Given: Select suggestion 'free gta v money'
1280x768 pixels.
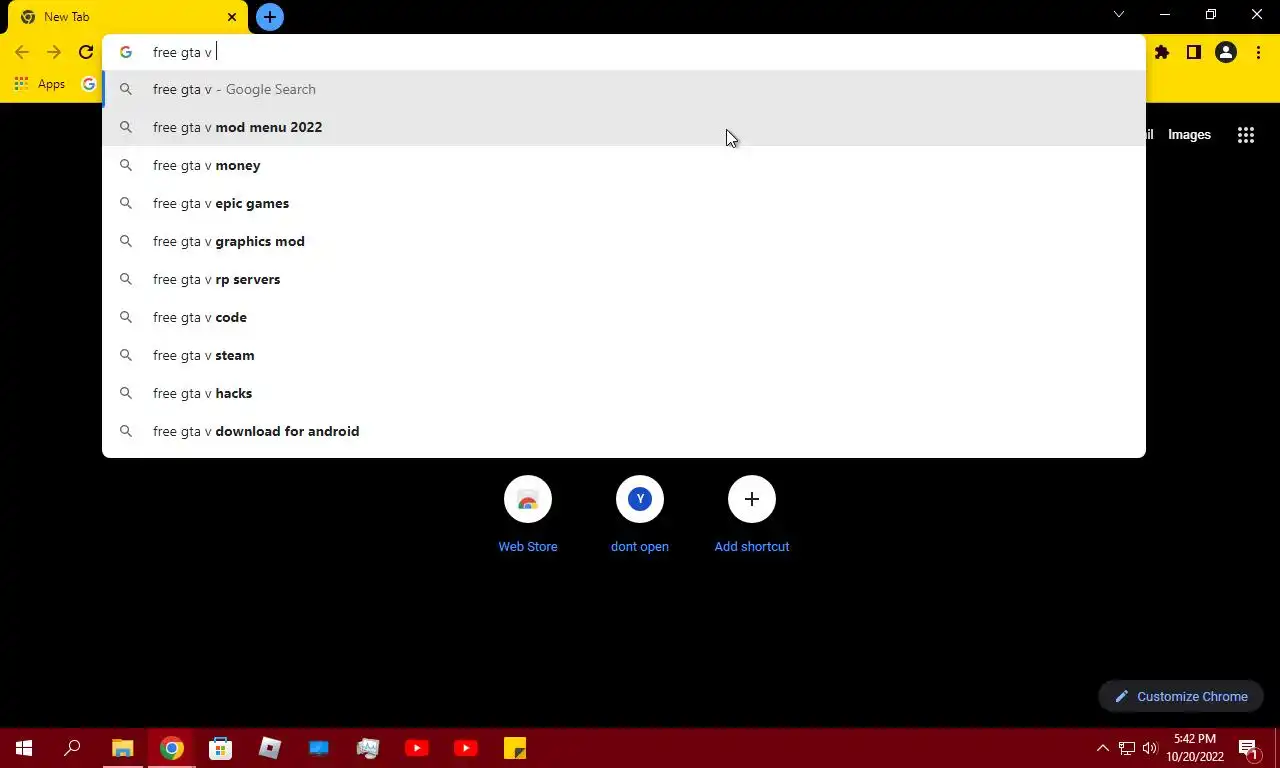Looking at the screenshot, I should click(x=624, y=165).
